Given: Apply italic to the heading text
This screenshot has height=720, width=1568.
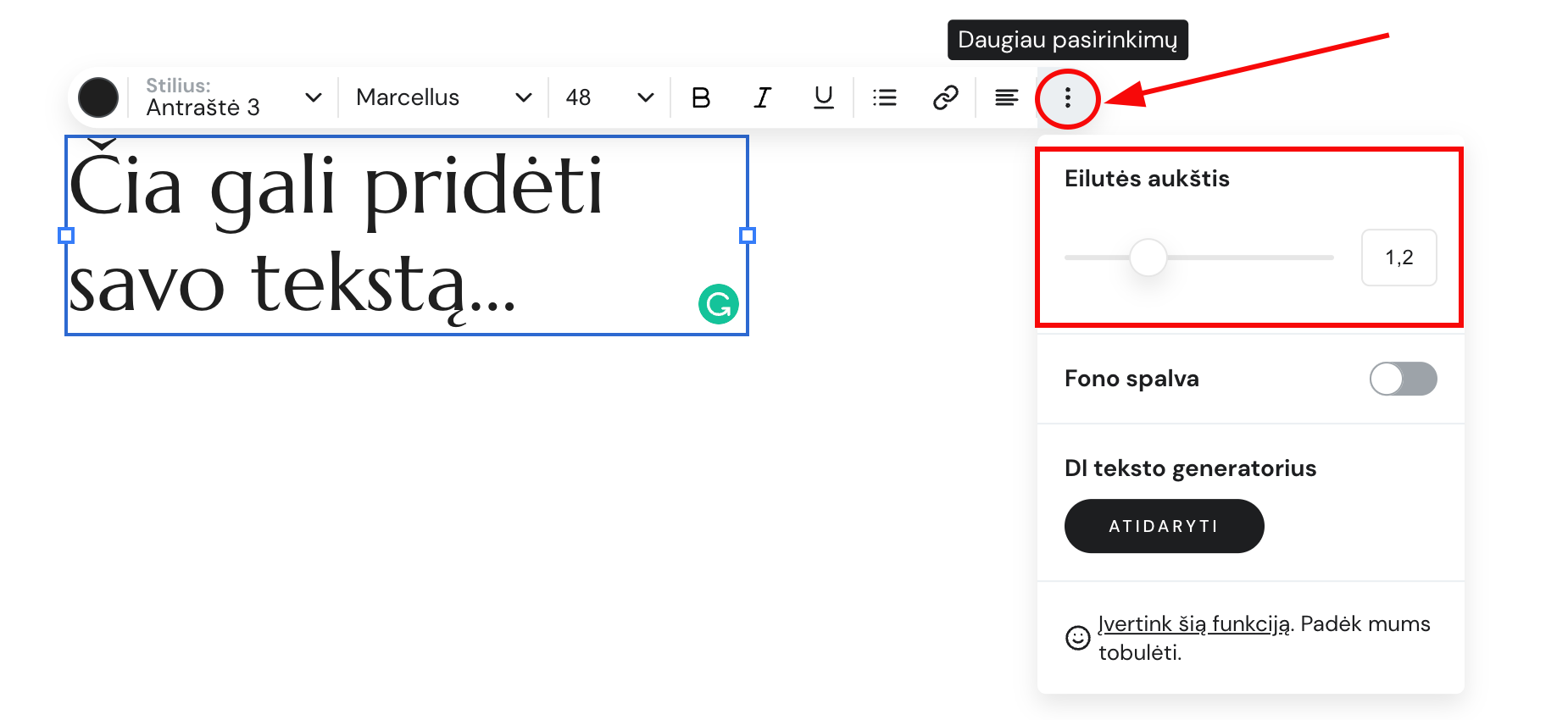Looking at the screenshot, I should pyautogui.click(x=762, y=98).
